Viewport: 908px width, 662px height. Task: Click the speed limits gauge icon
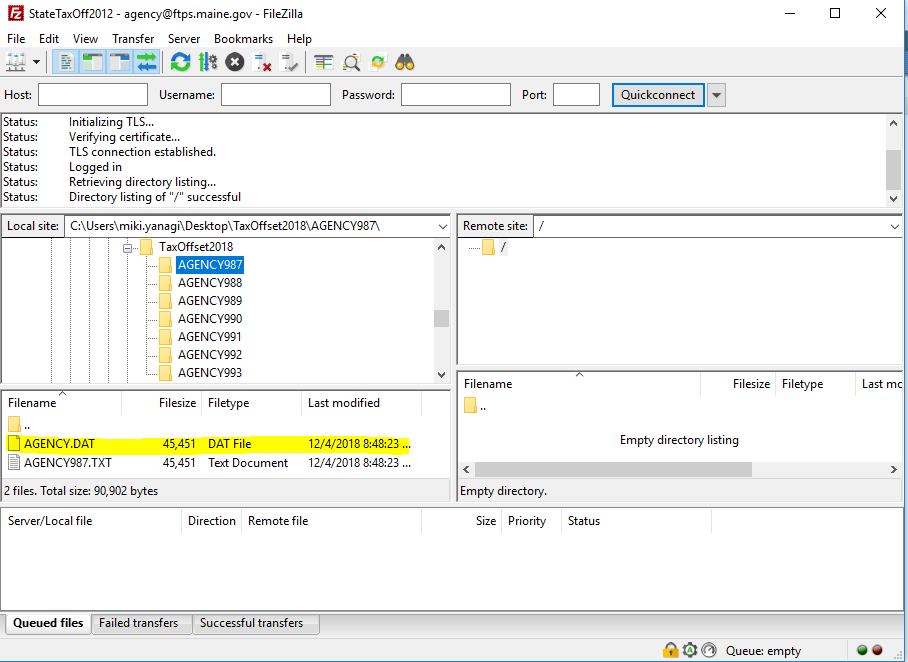pyautogui.click(x=709, y=650)
